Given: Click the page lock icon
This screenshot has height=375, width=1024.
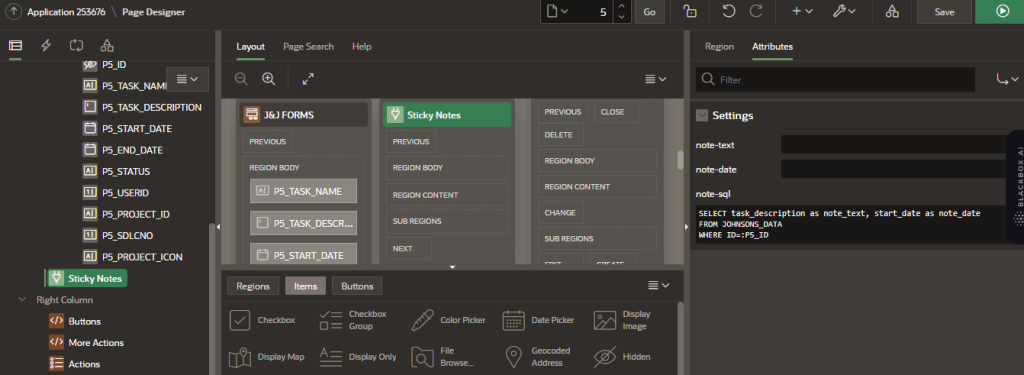Looking at the screenshot, I should [689, 12].
